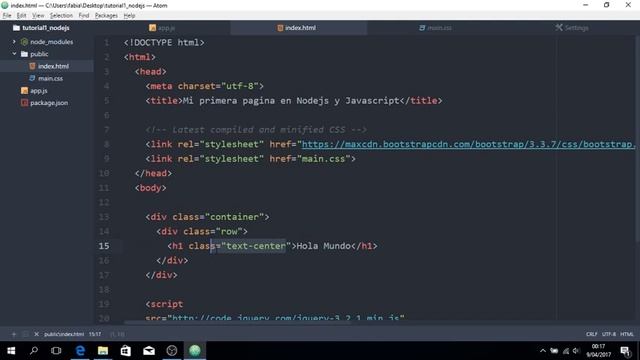Switch to the app.js tab
The height and width of the screenshot is (360, 640).
[162, 28]
